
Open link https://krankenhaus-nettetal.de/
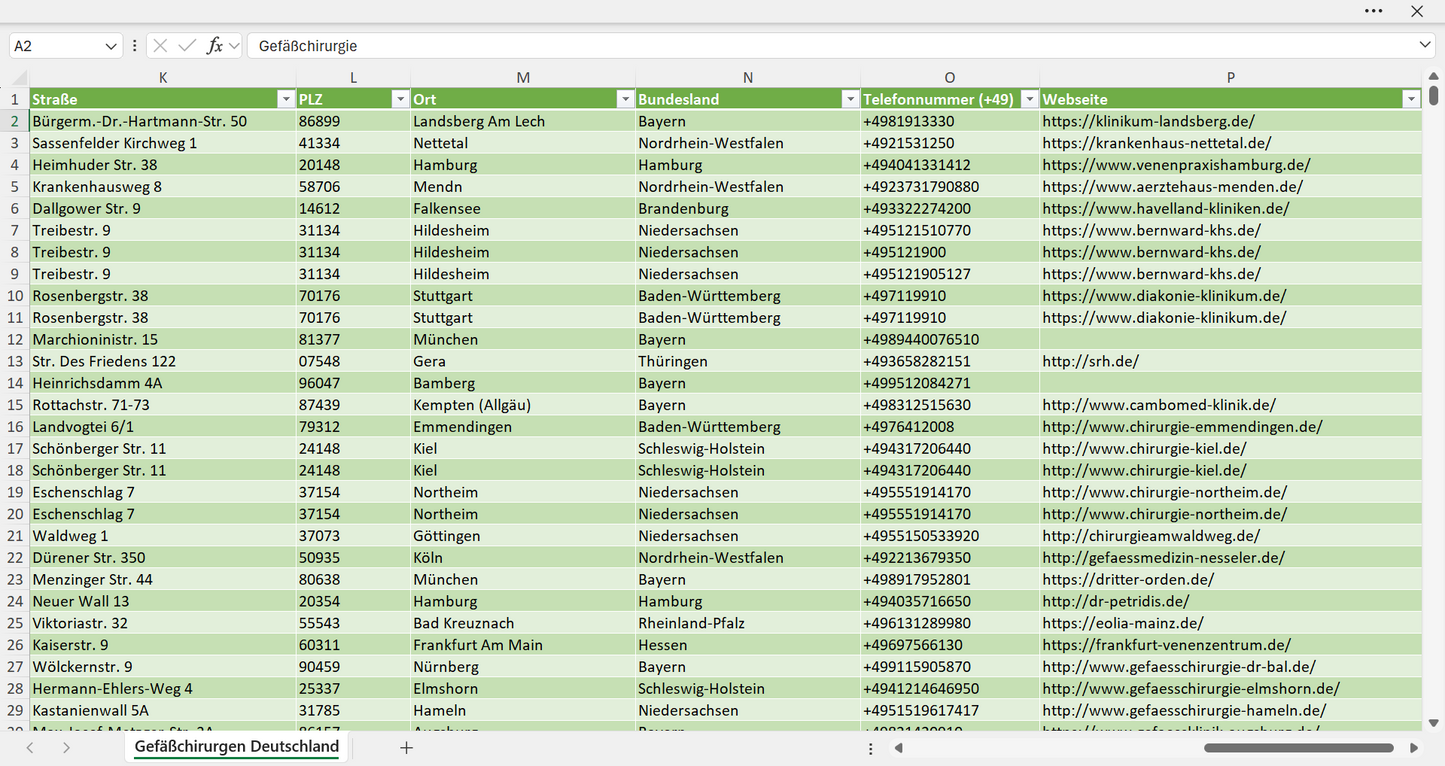(1157, 143)
